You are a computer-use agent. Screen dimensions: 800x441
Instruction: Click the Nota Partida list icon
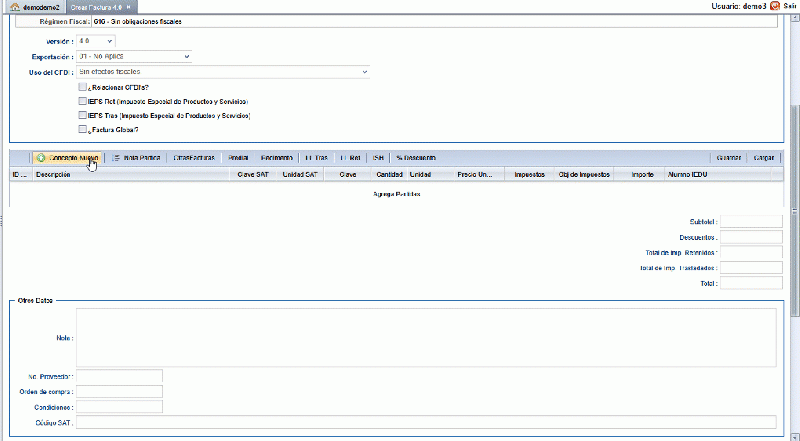[x=116, y=158]
